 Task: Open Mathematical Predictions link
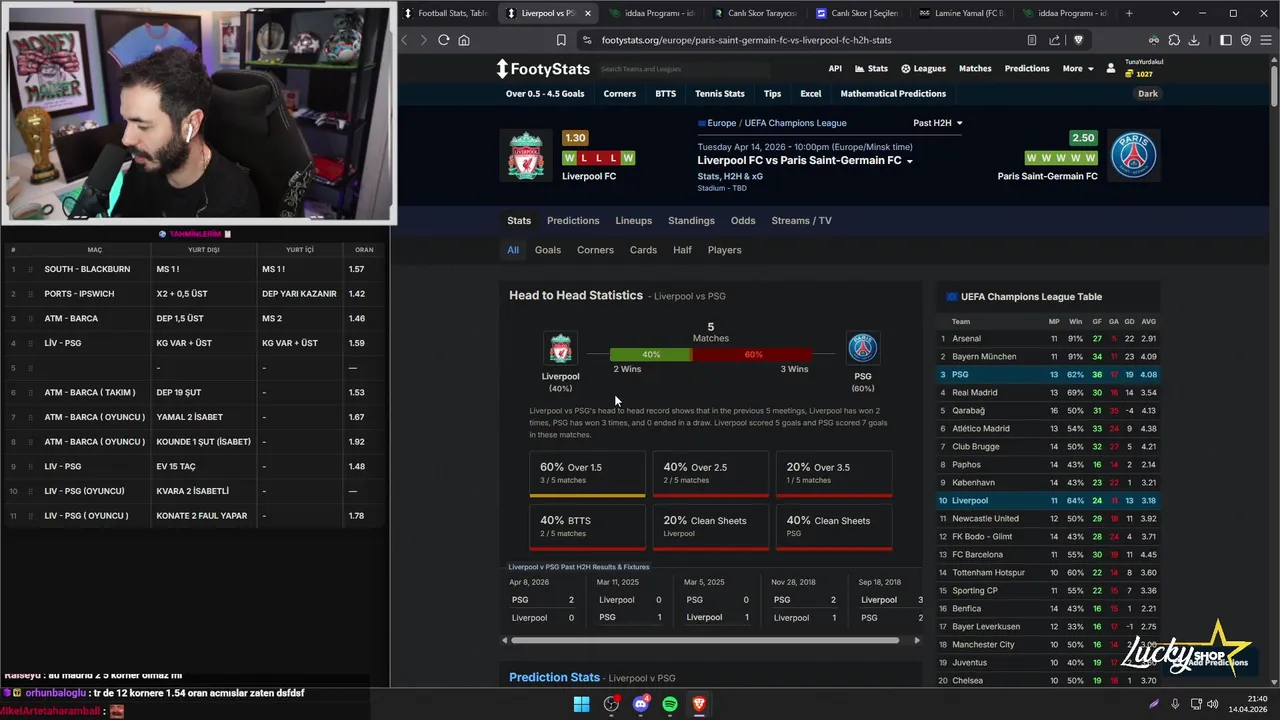point(893,94)
